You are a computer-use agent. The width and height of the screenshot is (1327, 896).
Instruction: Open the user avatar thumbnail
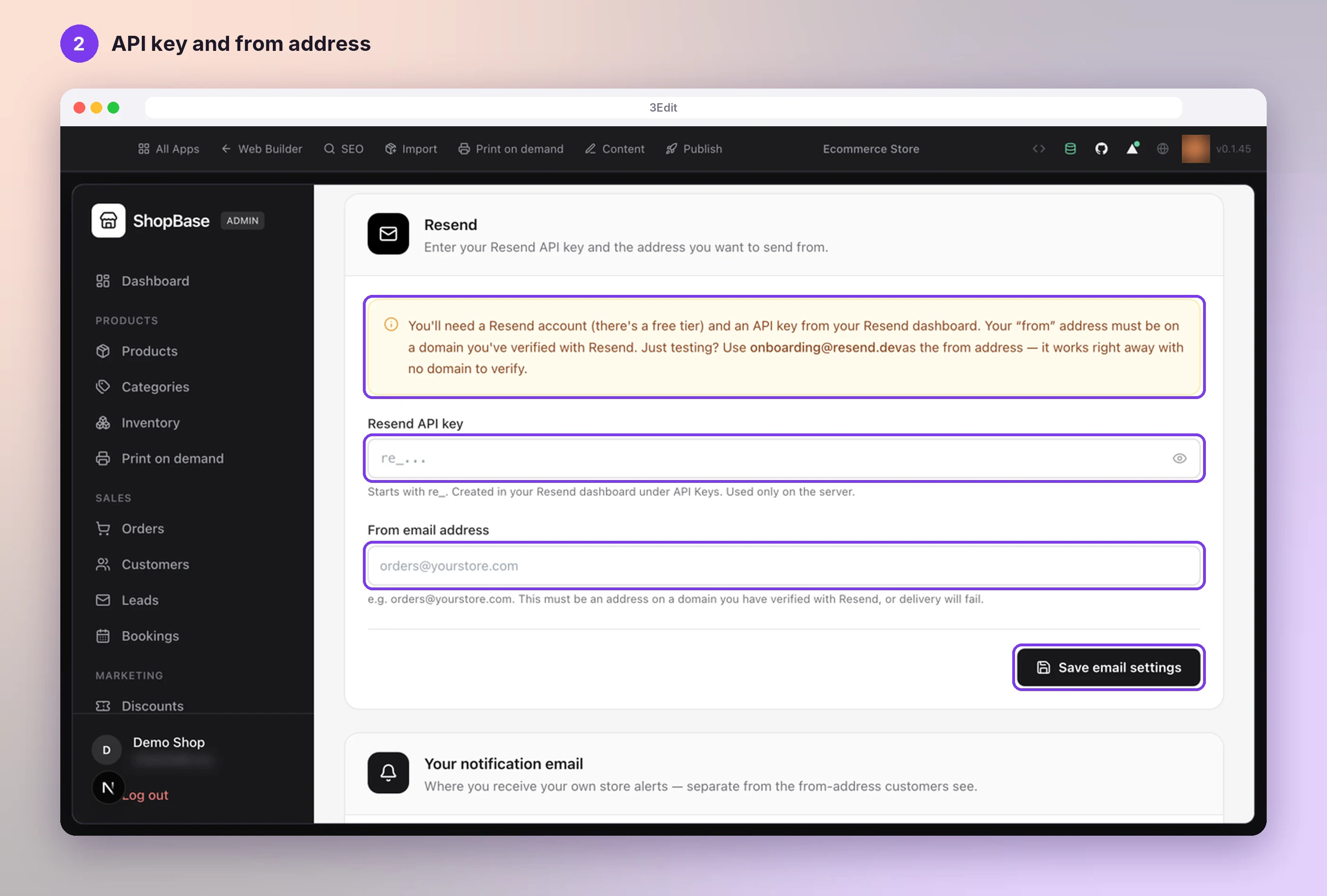(x=1196, y=149)
